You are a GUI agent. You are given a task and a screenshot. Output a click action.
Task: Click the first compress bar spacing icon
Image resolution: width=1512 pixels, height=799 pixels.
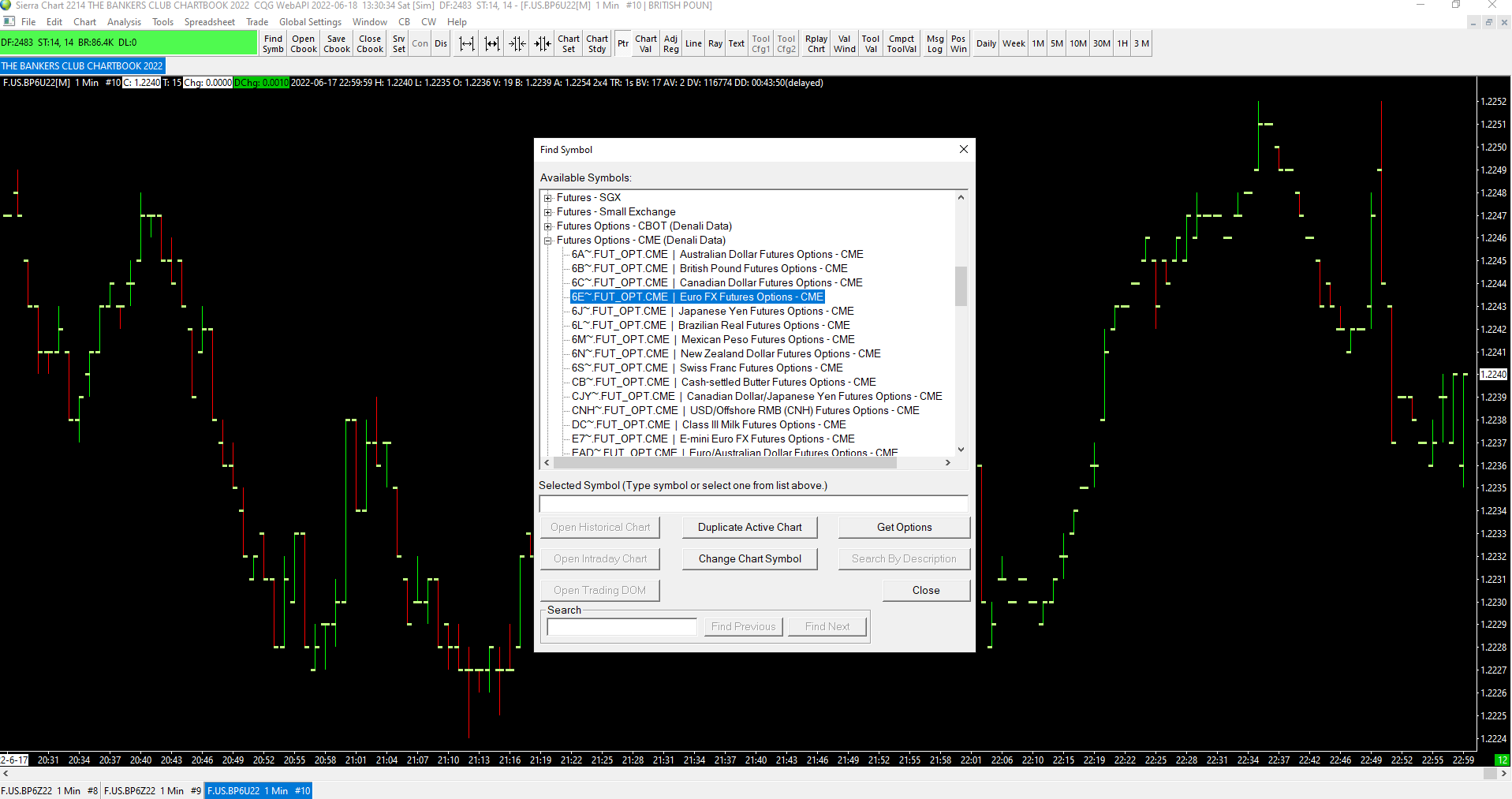pos(517,43)
